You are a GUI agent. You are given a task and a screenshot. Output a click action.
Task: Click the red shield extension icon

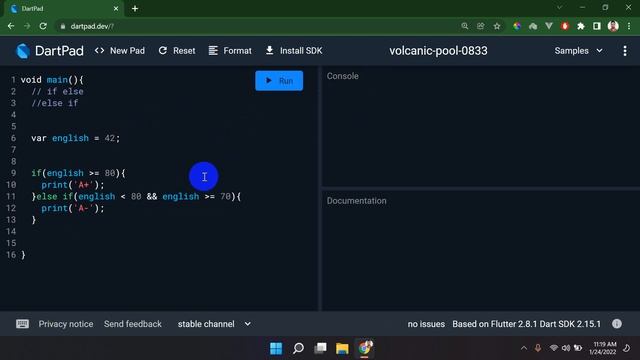click(565, 26)
